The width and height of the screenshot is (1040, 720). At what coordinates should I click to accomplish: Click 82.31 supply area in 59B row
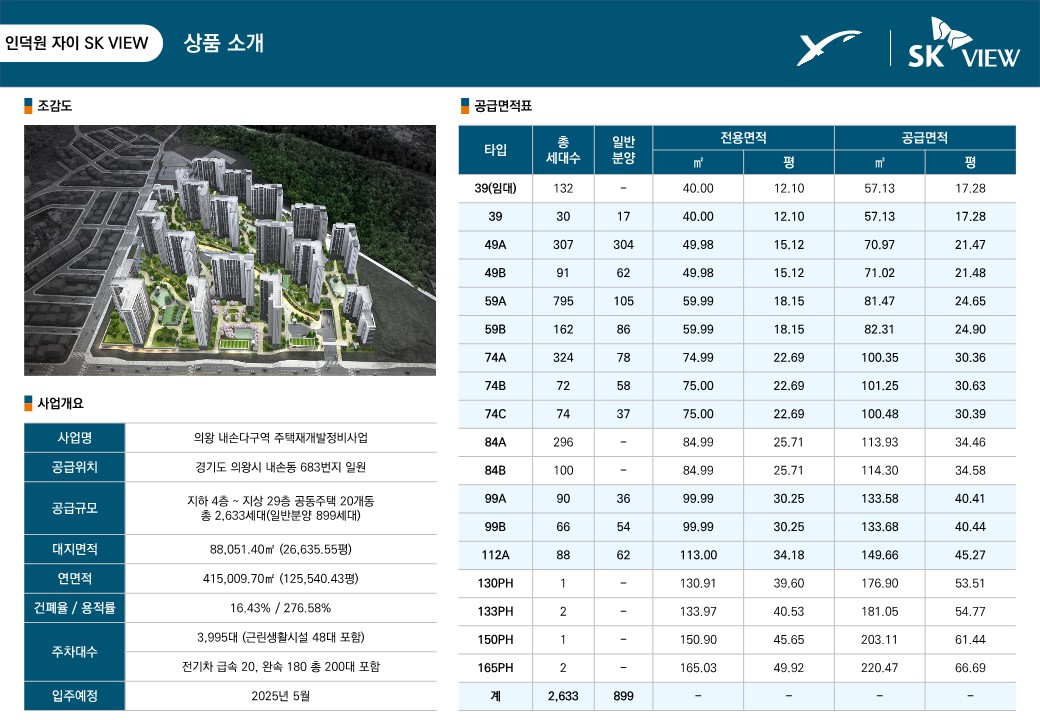coord(879,329)
